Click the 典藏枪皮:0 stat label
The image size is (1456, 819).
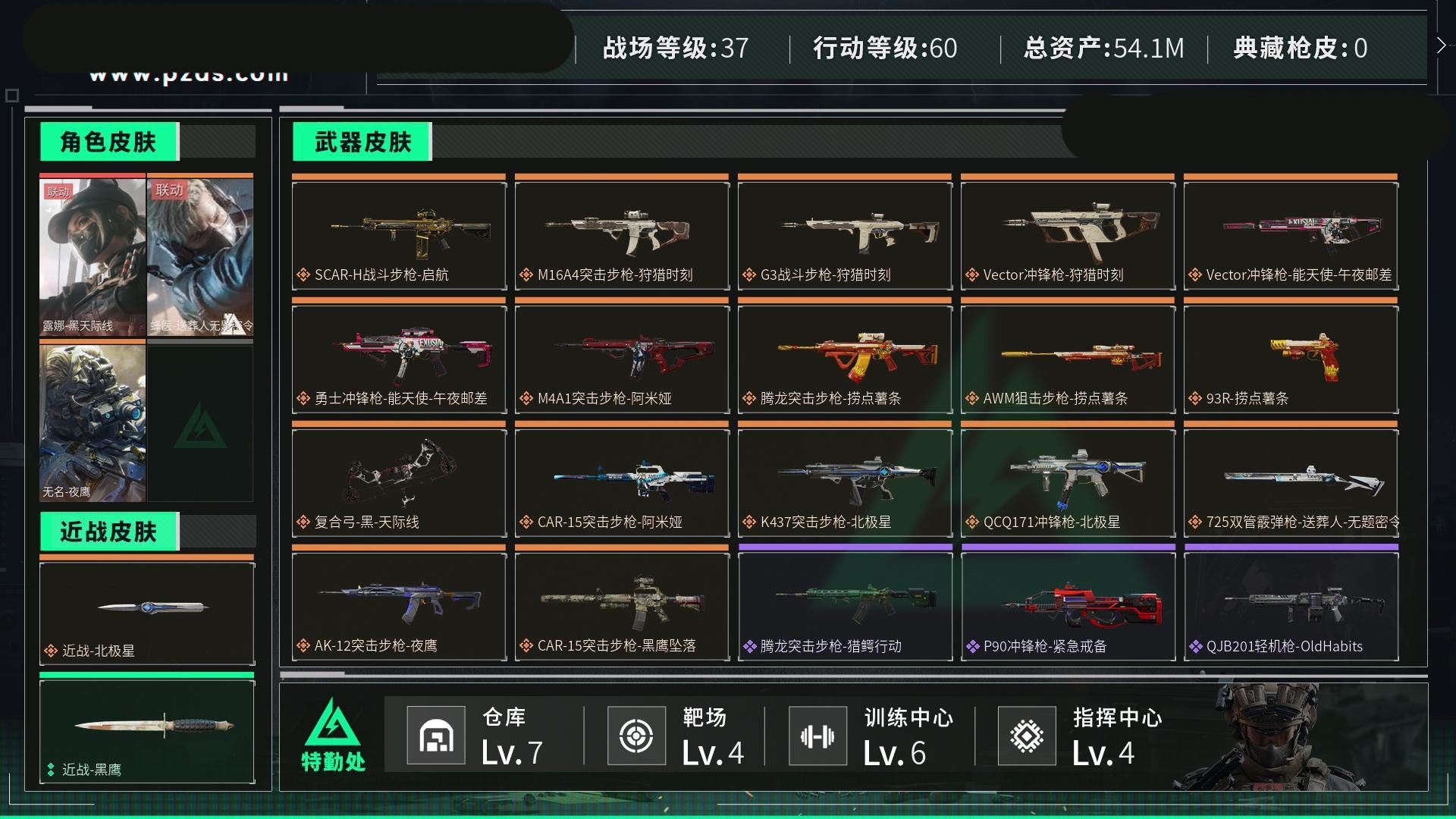click(1301, 48)
